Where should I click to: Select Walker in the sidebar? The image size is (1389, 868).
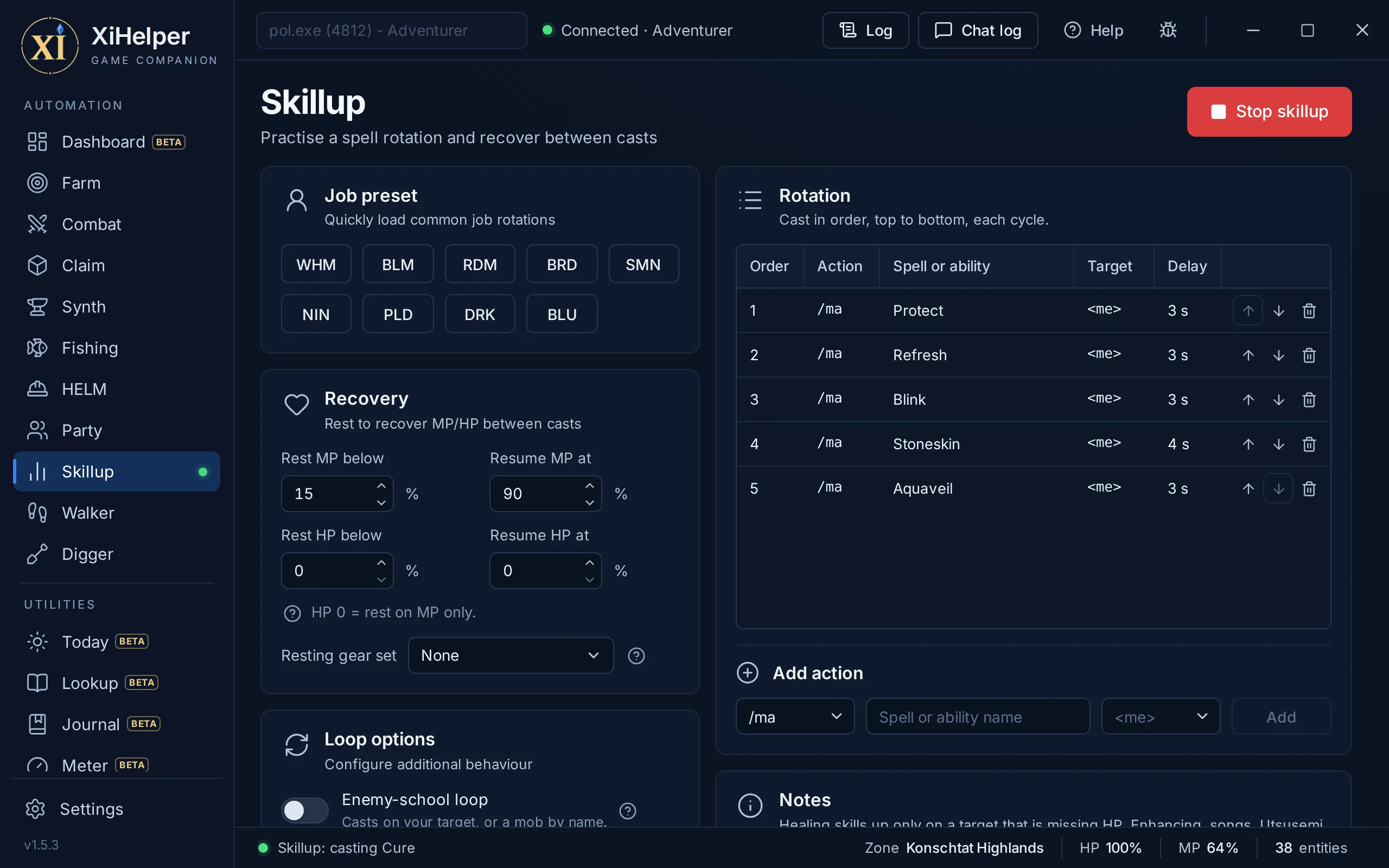coord(117,513)
